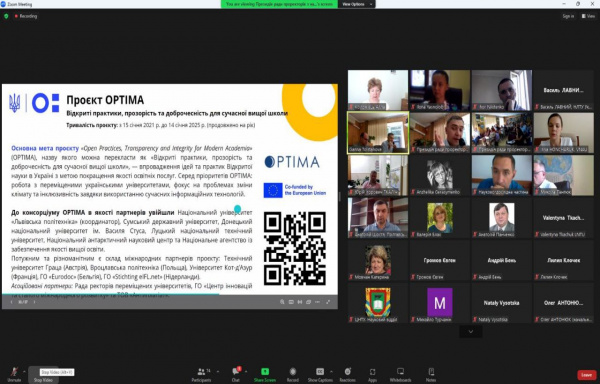The width and height of the screenshot is (600, 384).
Task: Open the Reactions menu
Action: tap(347, 374)
